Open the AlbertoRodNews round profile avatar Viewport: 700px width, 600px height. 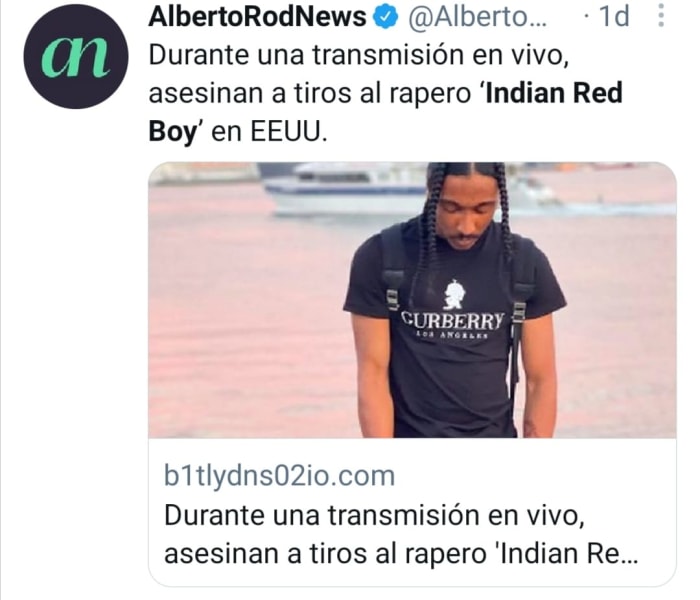click(75, 56)
